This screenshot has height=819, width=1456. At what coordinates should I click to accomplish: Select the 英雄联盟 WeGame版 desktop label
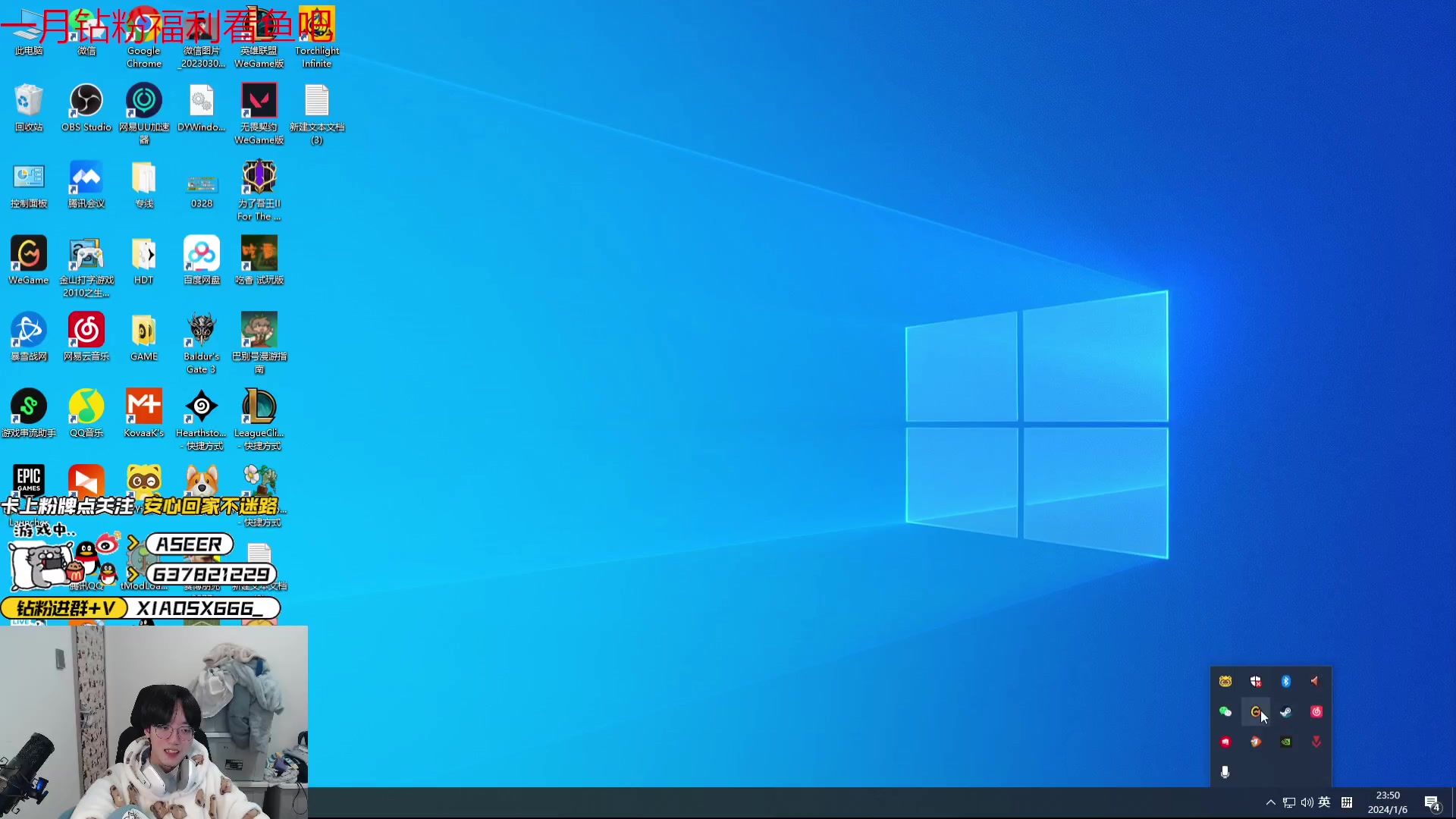coord(259,57)
